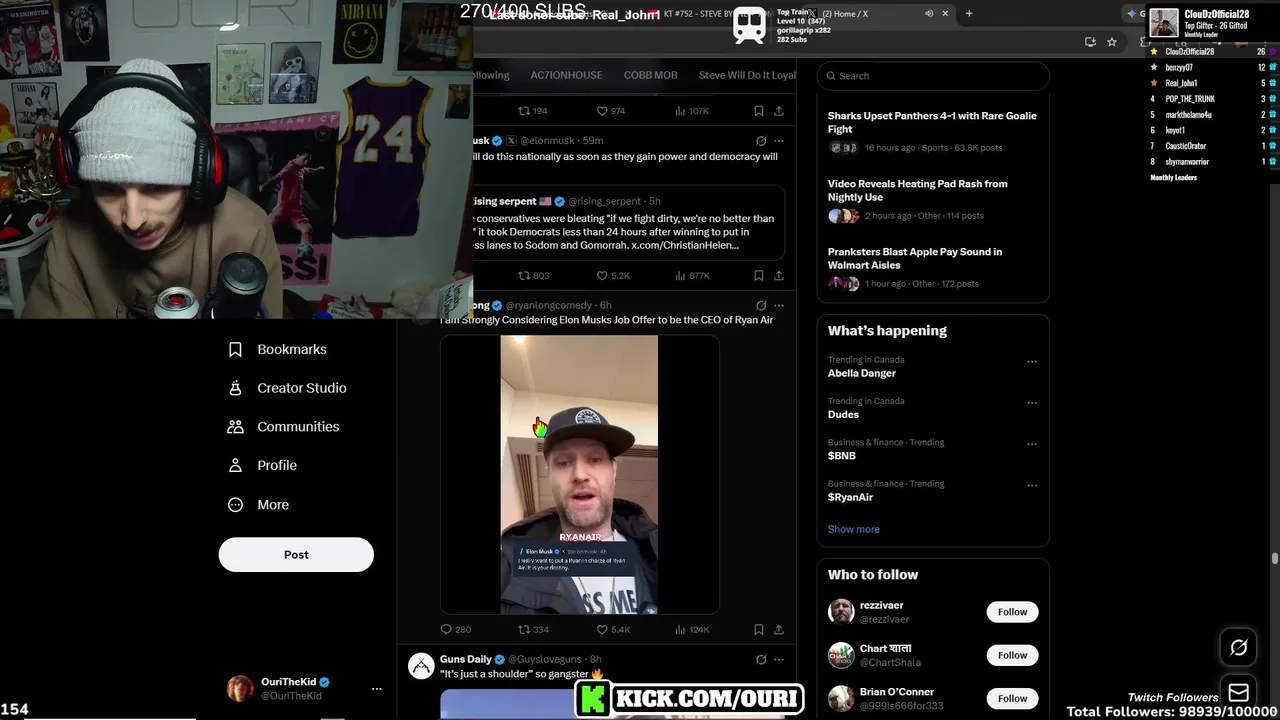
Task: Like Elon Musk's tweet with 5.2K likes
Action: [613, 275]
